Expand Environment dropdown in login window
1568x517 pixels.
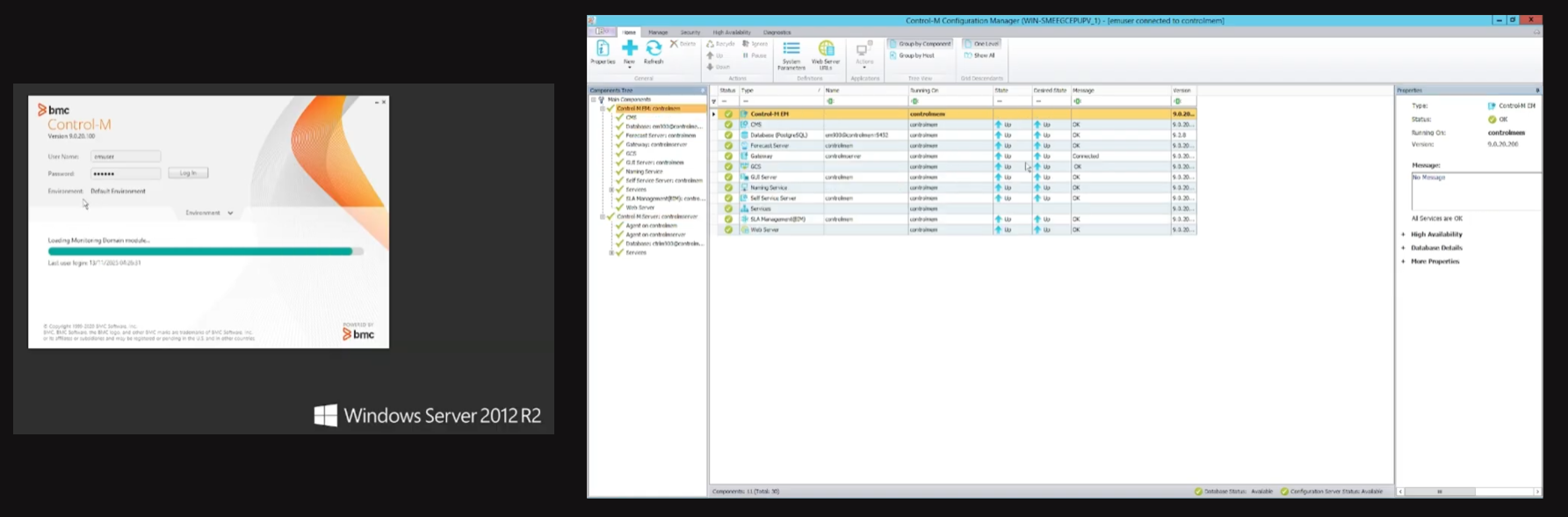[x=210, y=213]
